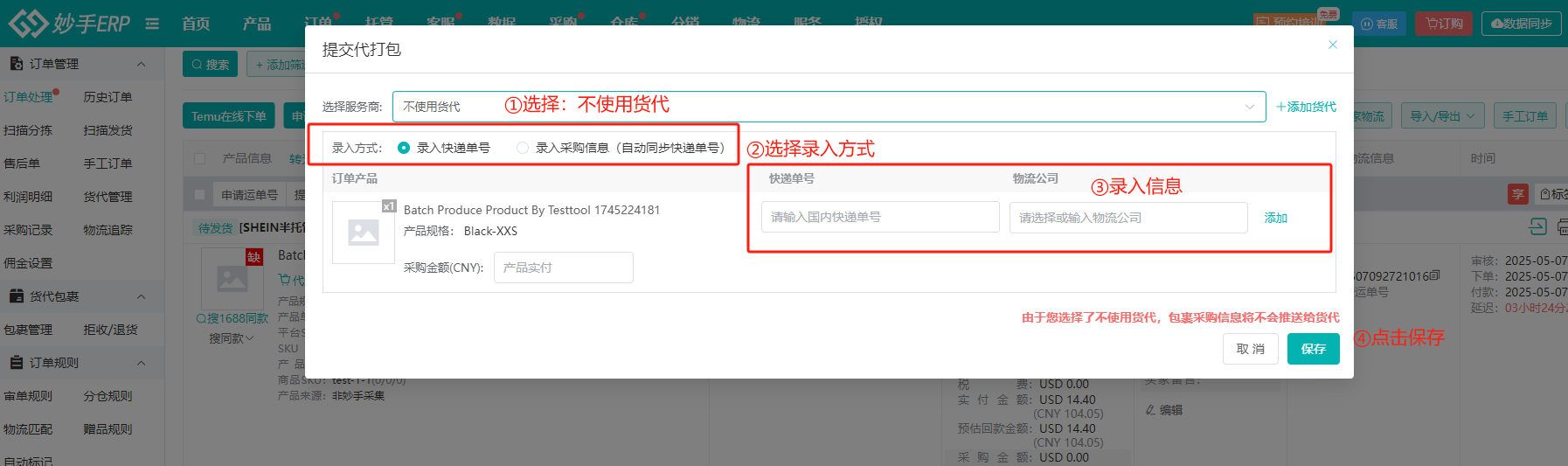This screenshot has width=1568, height=466.
Task: Toggle the hamburger menu beside the logo
Action: [152, 24]
